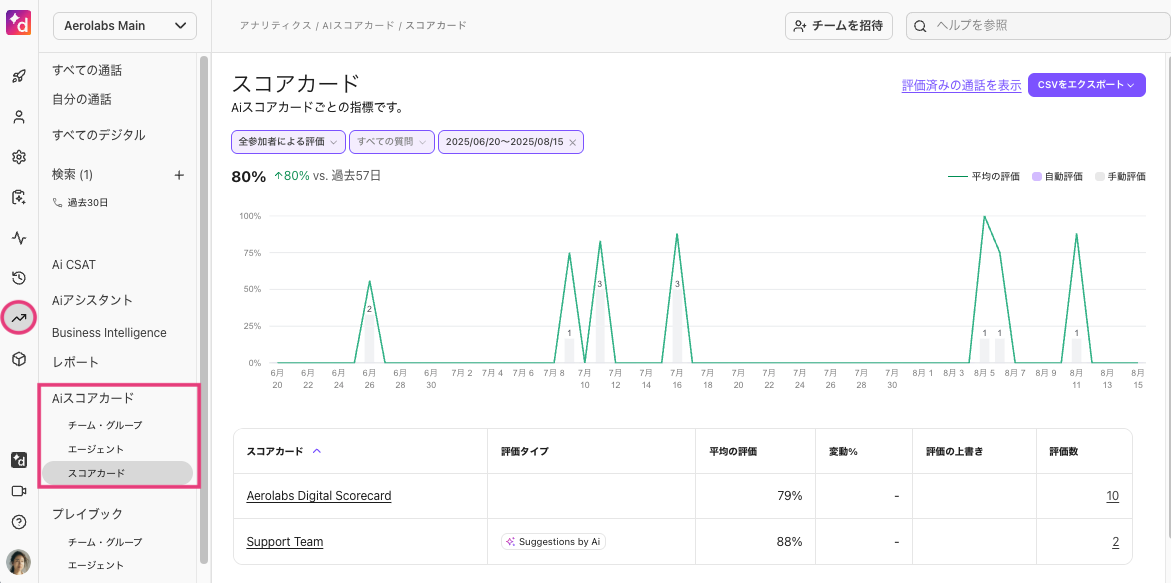Screen dimensions: 1171x583
Task: Click the plus icon next to 検索 (1)
Action: pyautogui.click(x=178, y=175)
